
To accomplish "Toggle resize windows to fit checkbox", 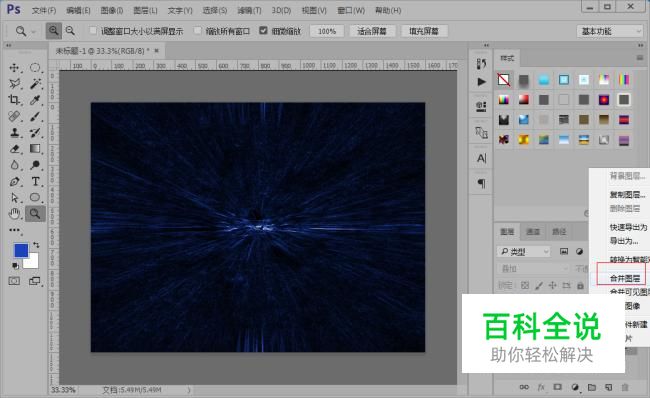I will (x=93, y=30).
